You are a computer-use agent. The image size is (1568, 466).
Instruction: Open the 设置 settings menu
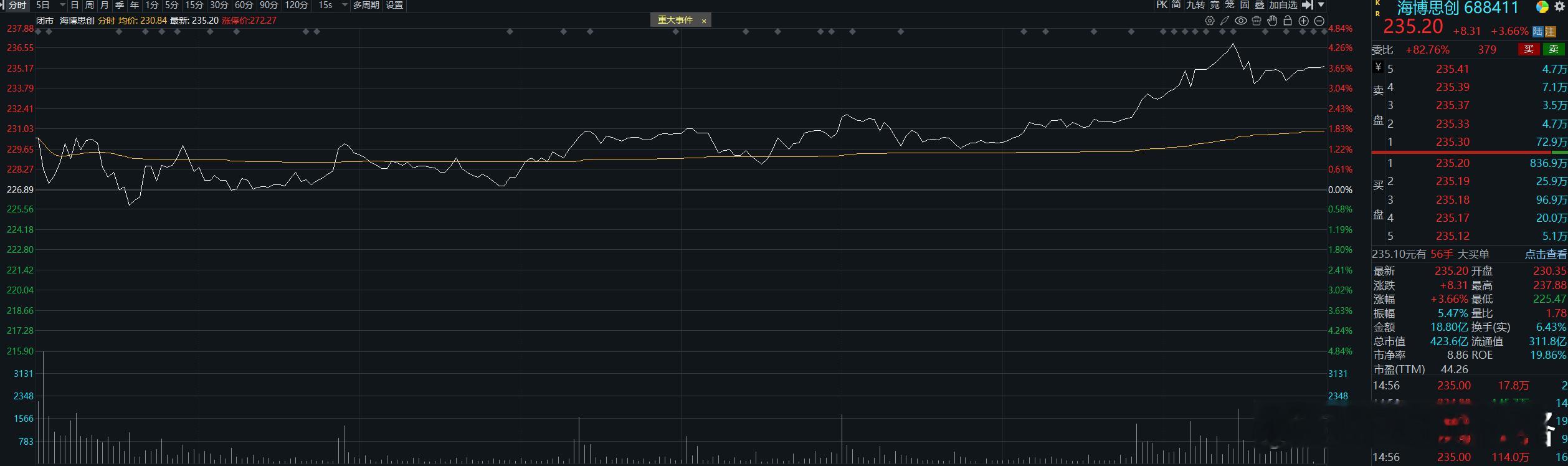pyautogui.click(x=394, y=5)
